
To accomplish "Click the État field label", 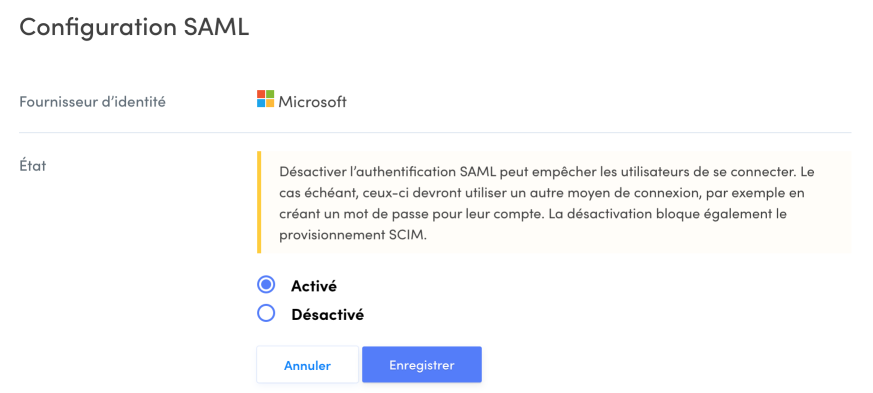I will pos(33,165).
